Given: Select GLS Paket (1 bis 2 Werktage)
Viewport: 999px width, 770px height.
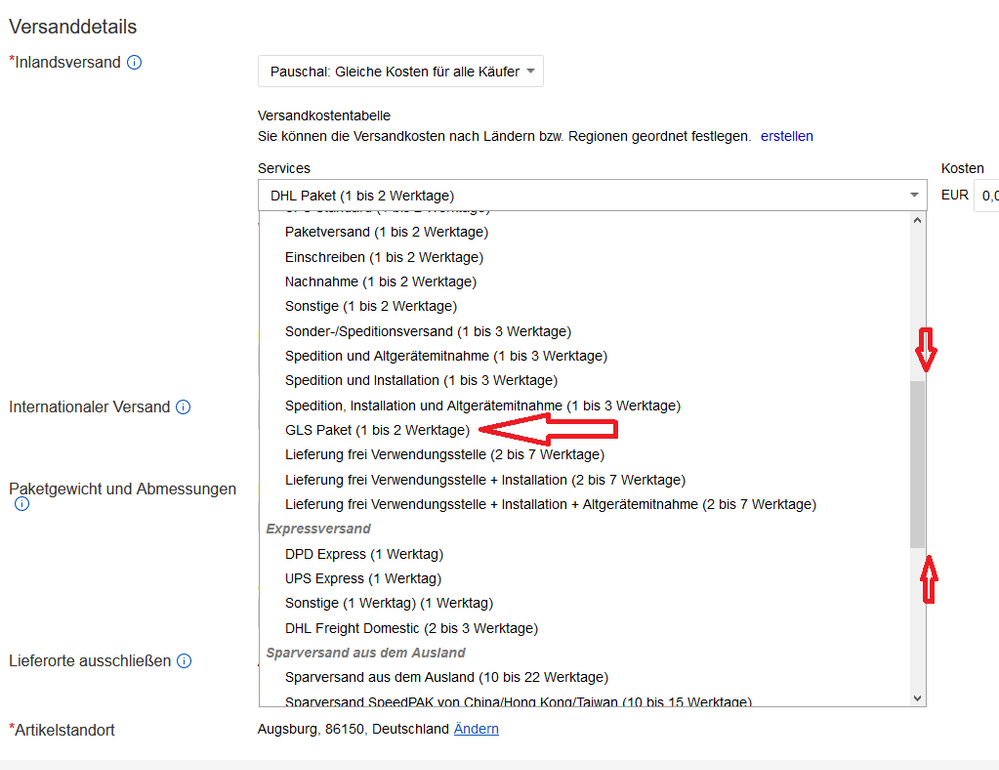Looking at the screenshot, I should (x=377, y=430).
